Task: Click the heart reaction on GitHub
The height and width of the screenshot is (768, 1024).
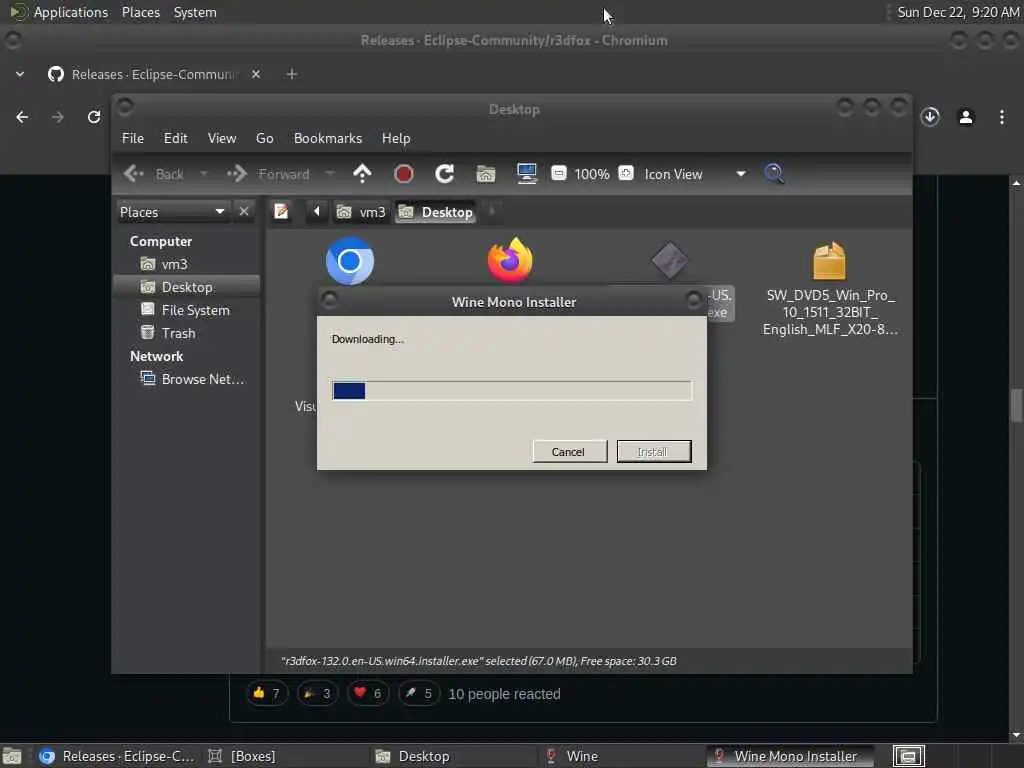Action: coord(368,694)
